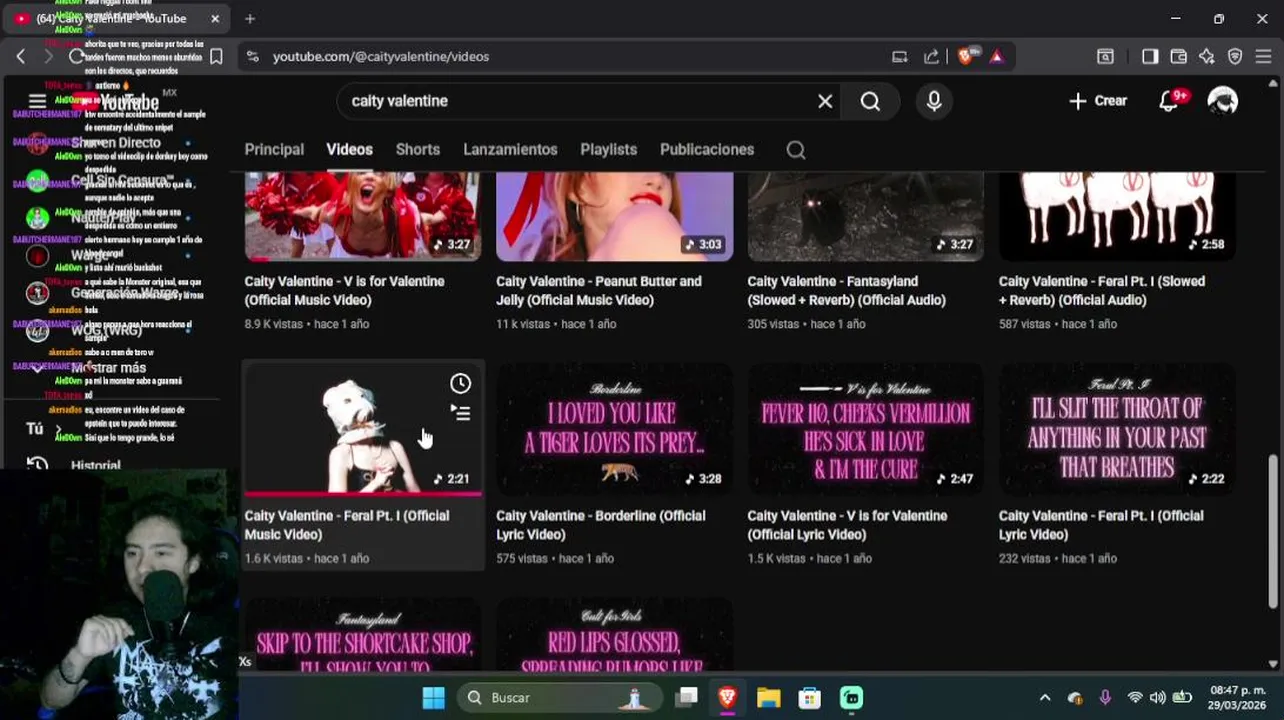Search within channel using tab-bar magnifier
This screenshot has width=1284, height=720.
click(796, 150)
